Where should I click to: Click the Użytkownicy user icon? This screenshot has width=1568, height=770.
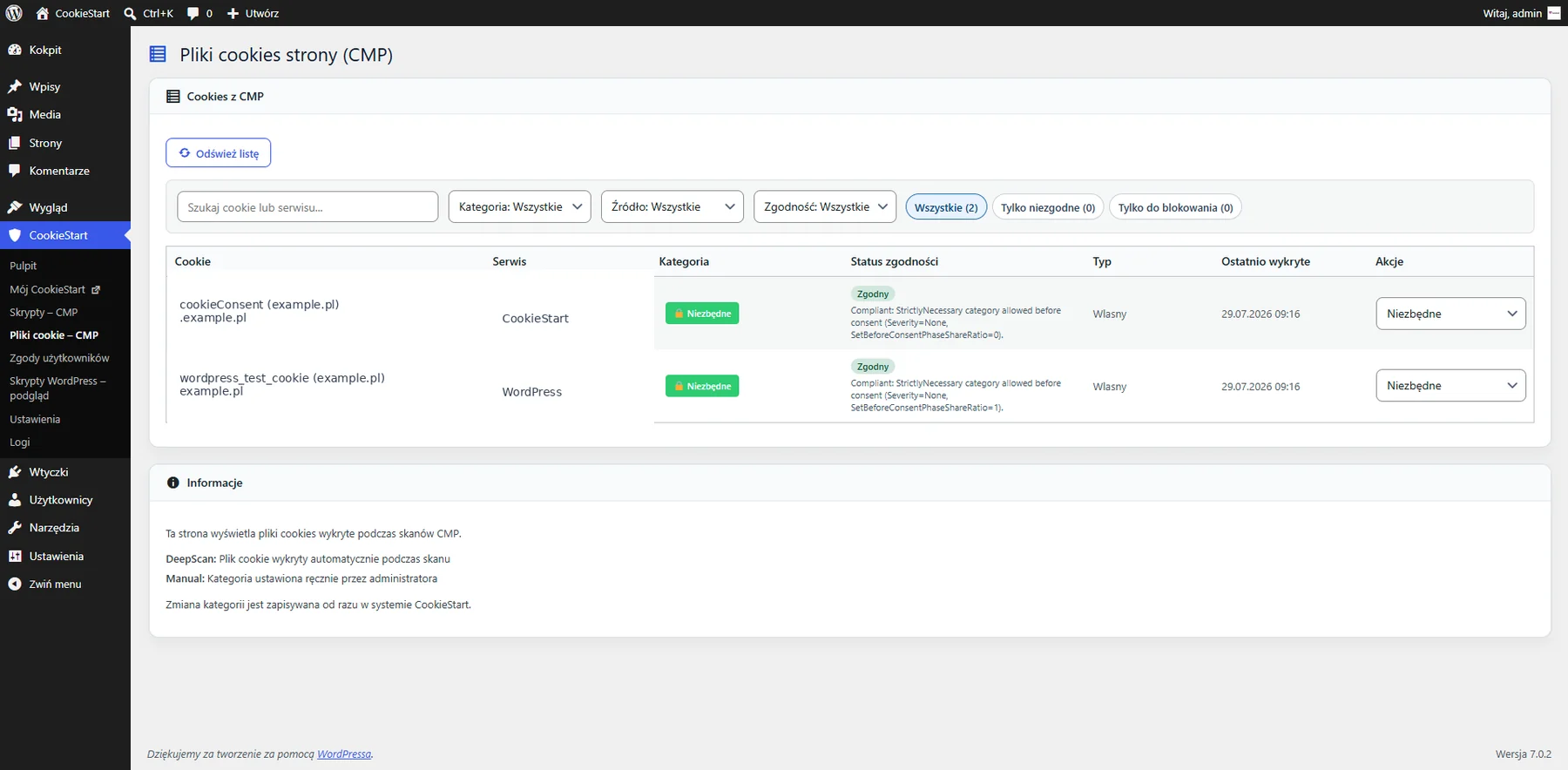[15, 500]
